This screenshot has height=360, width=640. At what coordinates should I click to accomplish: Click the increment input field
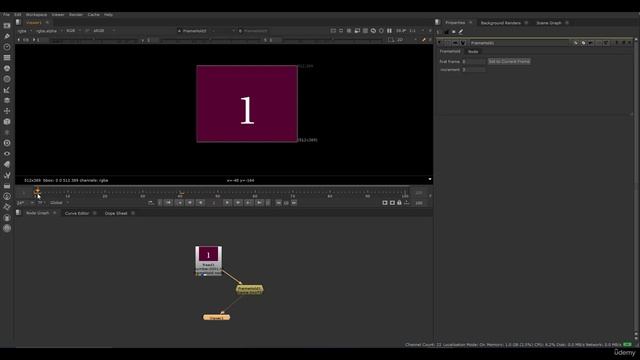pyautogui.click(x=474, y=70)
